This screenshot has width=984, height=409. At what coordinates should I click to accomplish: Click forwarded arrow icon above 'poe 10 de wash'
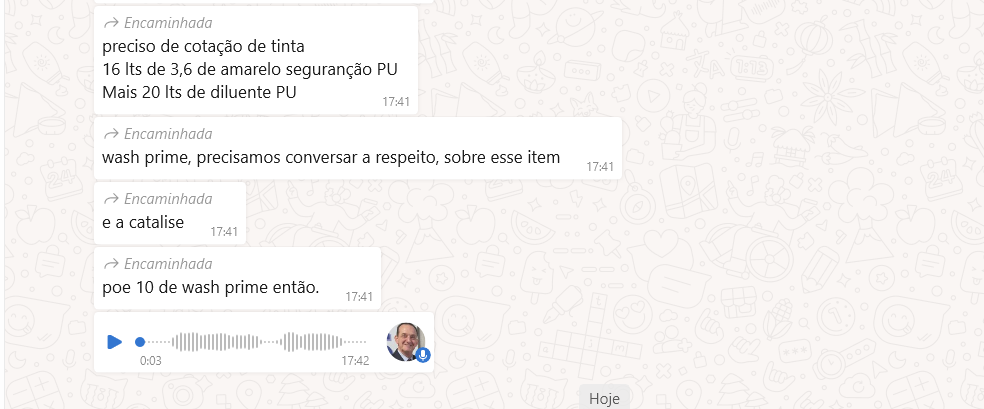click(x=111, y=263)
